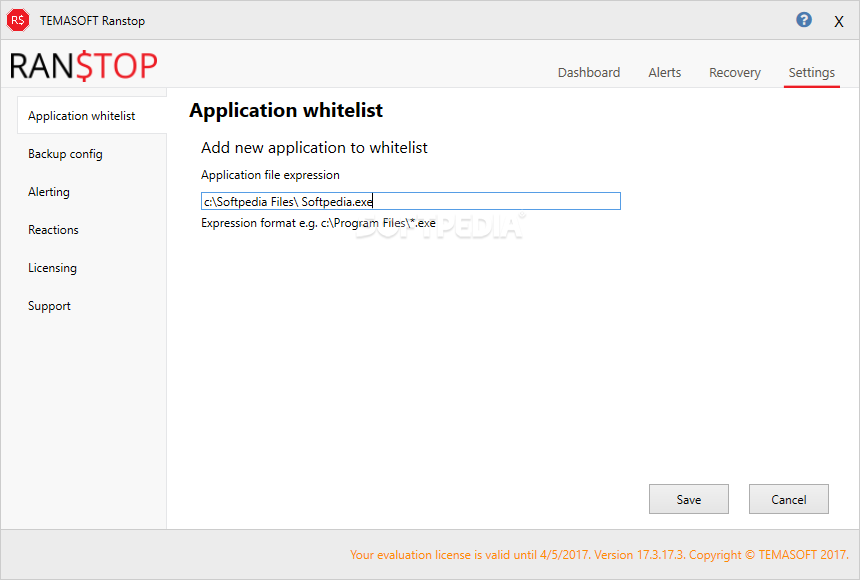The image size is (860, 580).
Task: Select Application whitelist in the sidebar
Action: [92, 115]
